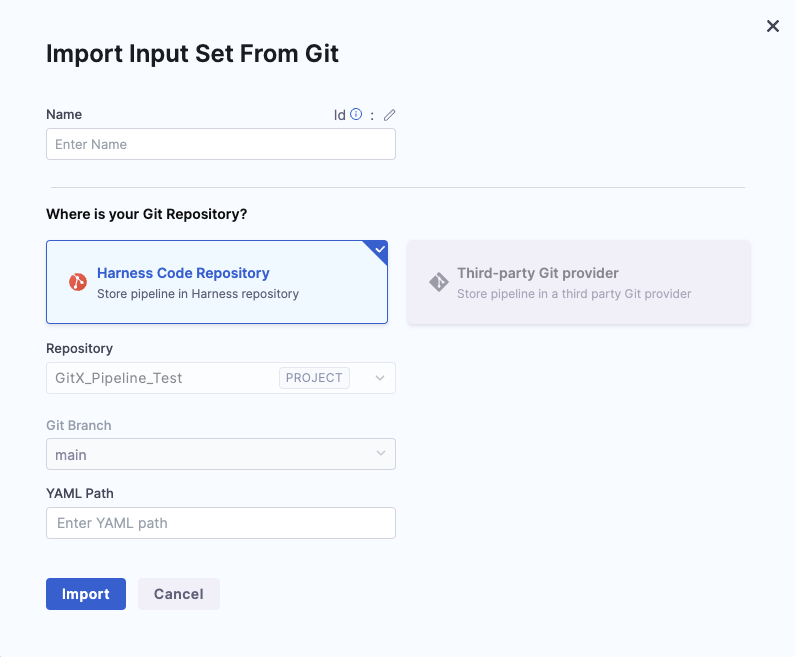The height and width of the screenshot is (657, 795).
Task: Click the YAML Path label
Action: (79, 493)
